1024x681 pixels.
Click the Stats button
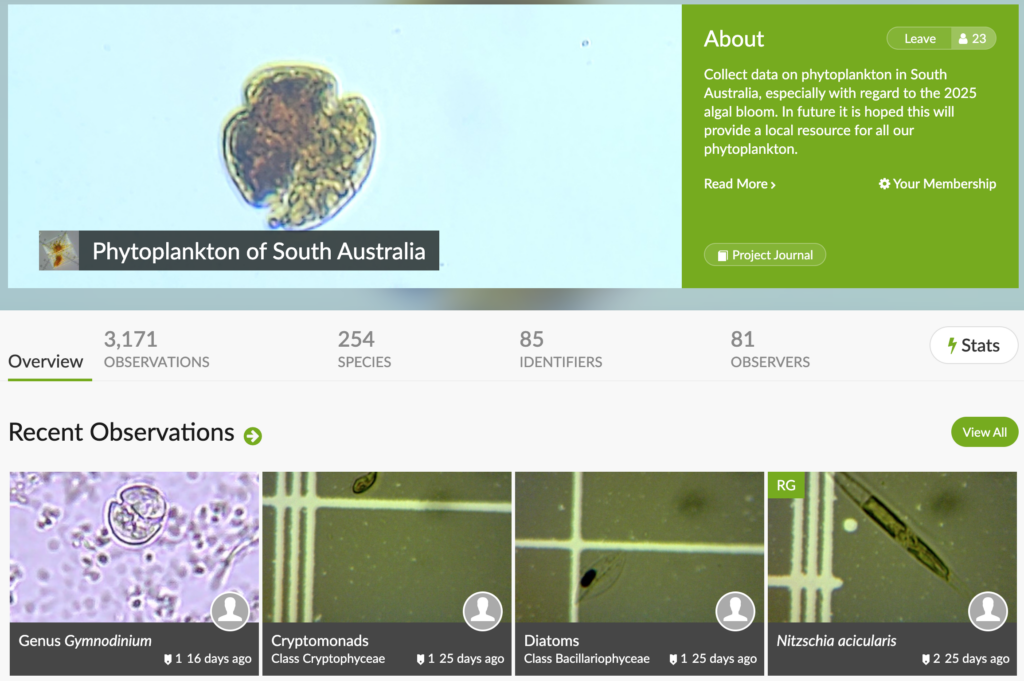coord(973,345)
